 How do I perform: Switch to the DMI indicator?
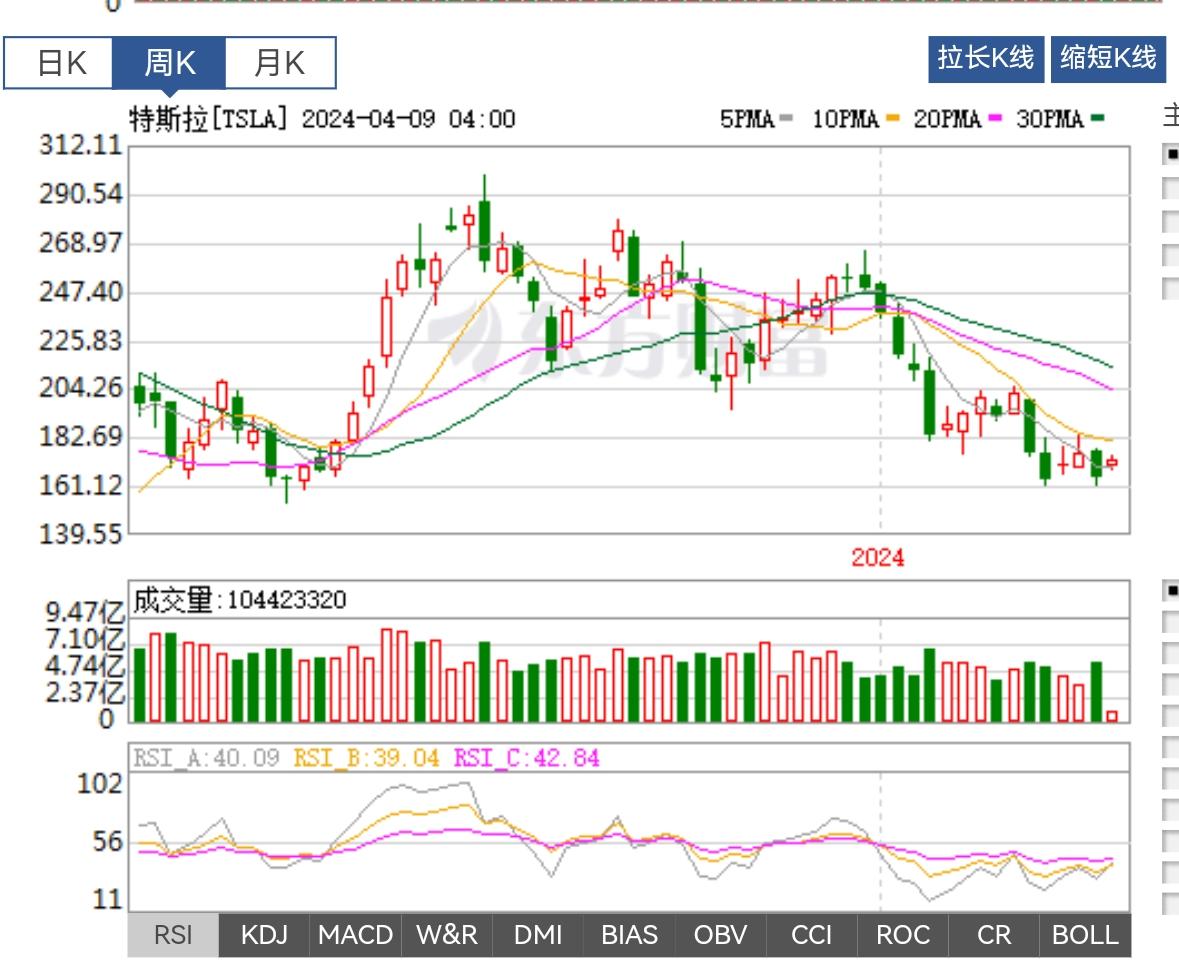point(538,935)
